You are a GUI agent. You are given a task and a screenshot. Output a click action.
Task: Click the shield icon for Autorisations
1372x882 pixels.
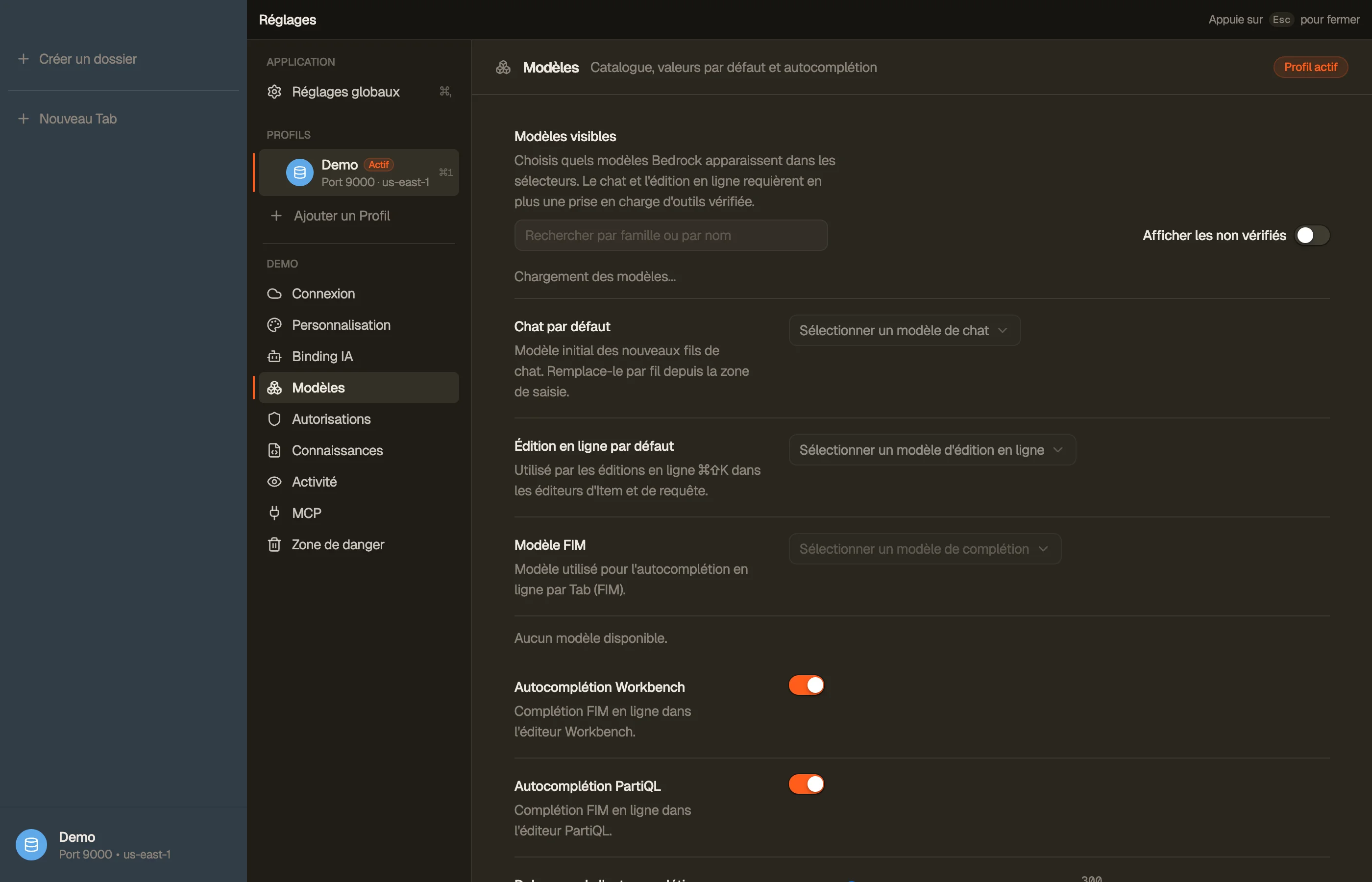tap(274, 419)
